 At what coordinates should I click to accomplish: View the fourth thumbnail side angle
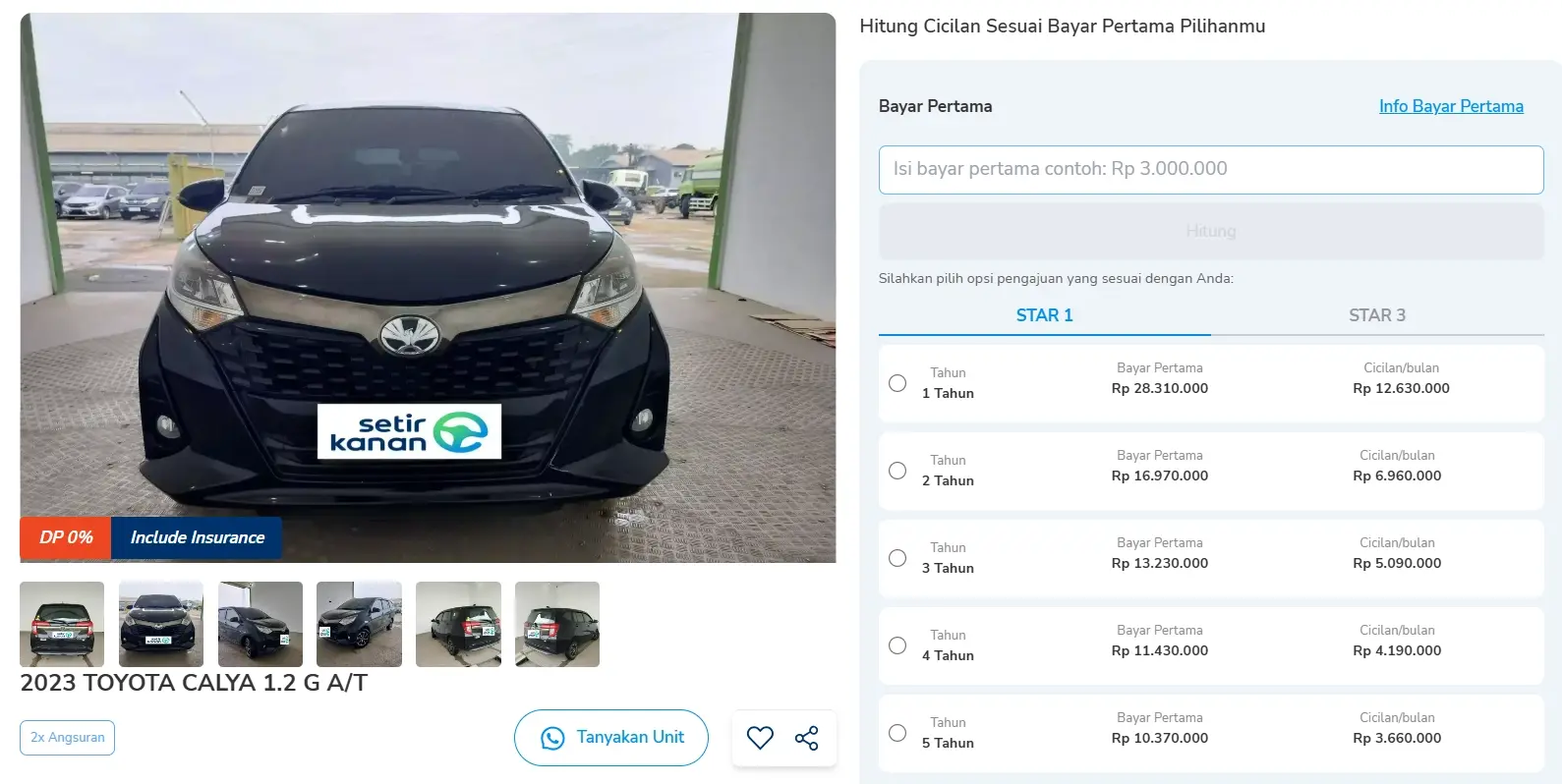click(x=359, y=624)
